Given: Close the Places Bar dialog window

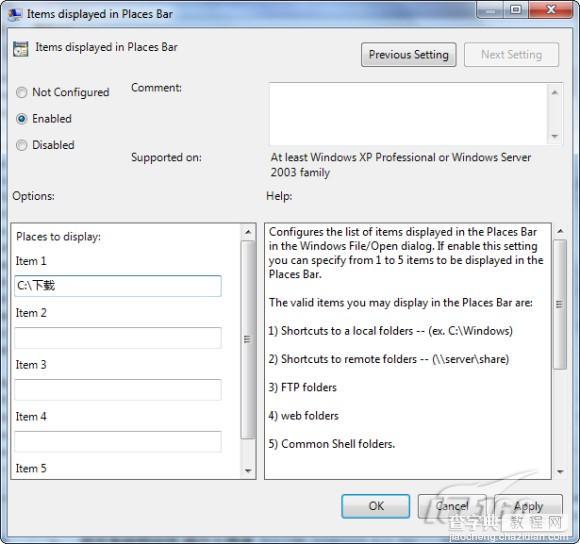Looking at the screenshot, I should (551, 10).
